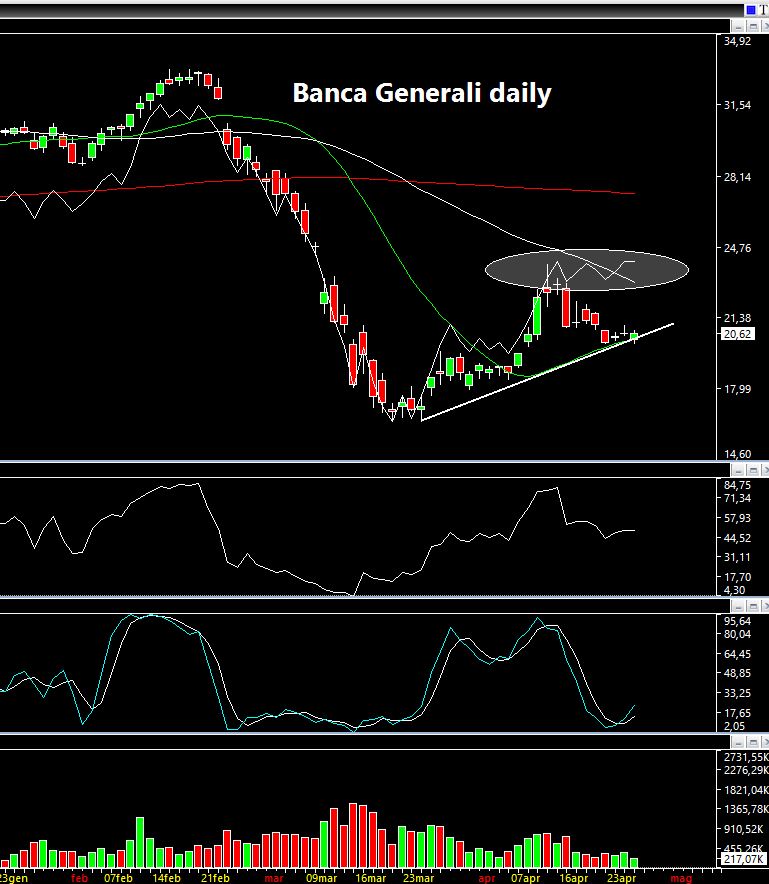Click the 14,60 price axis label
The height and width of the screenshot is (884, 769).
(x=737, y=454)
